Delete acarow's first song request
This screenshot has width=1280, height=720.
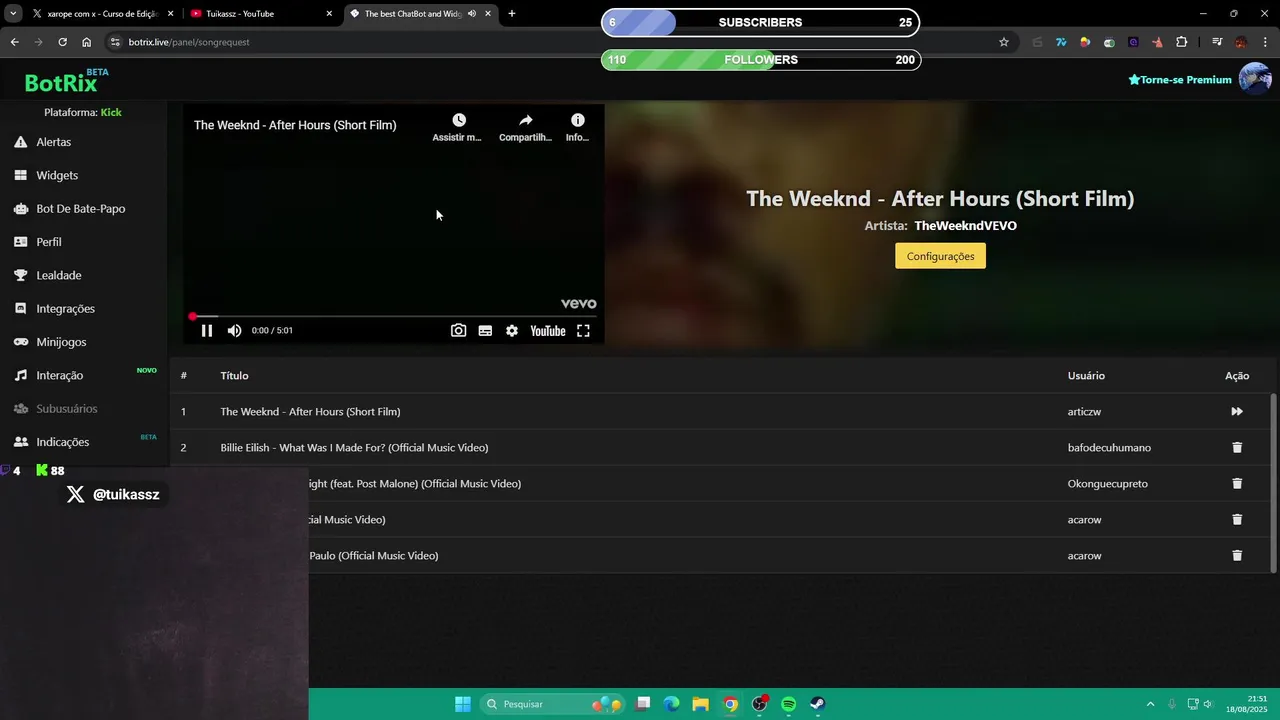coord(1237,520)
